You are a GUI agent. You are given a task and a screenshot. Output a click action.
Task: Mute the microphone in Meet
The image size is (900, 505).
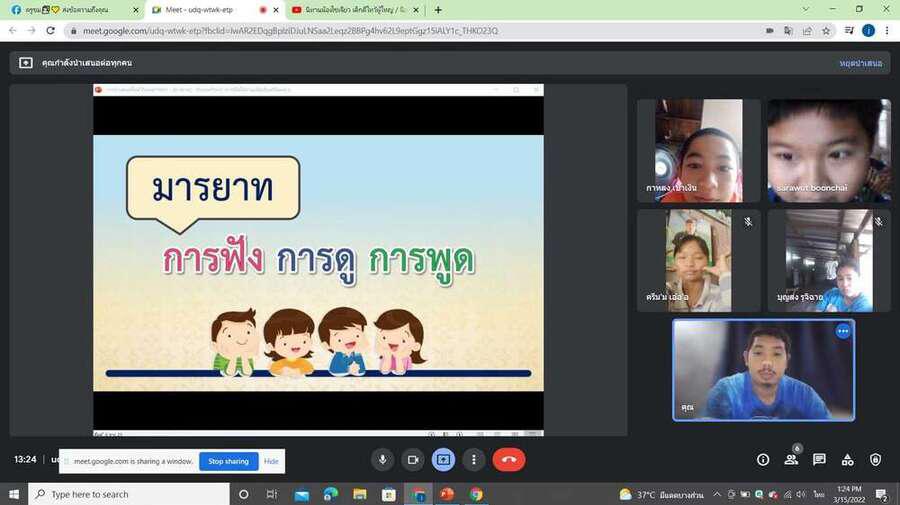click(x=382, y=459)
